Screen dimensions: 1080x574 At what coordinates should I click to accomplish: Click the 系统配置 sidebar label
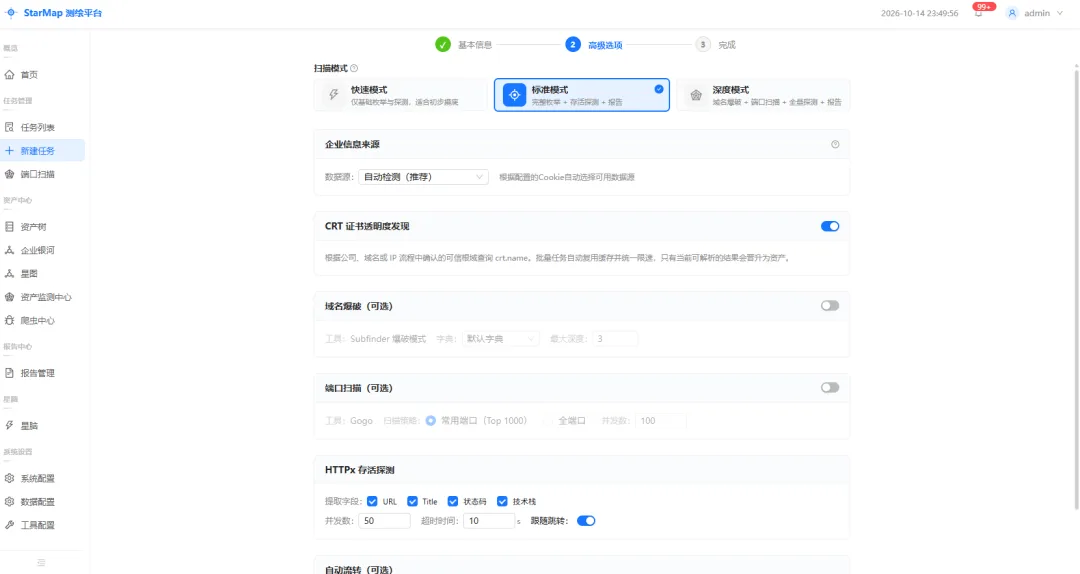click(x=37, y=478)
